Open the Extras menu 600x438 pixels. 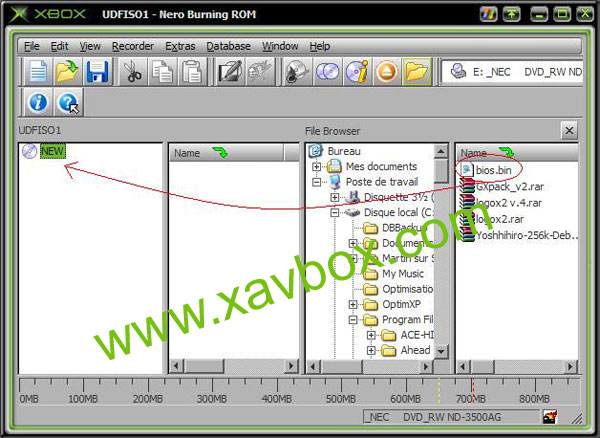point(180,46)
